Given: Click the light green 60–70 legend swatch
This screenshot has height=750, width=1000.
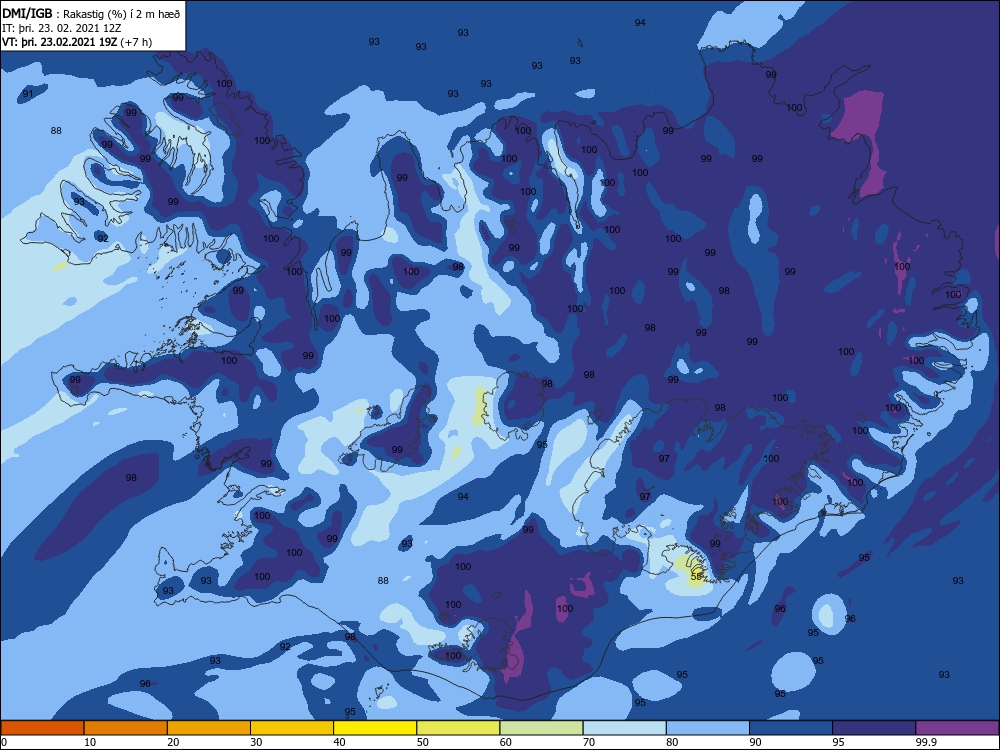Looking at the screenshot, I should tap(541, 728).
